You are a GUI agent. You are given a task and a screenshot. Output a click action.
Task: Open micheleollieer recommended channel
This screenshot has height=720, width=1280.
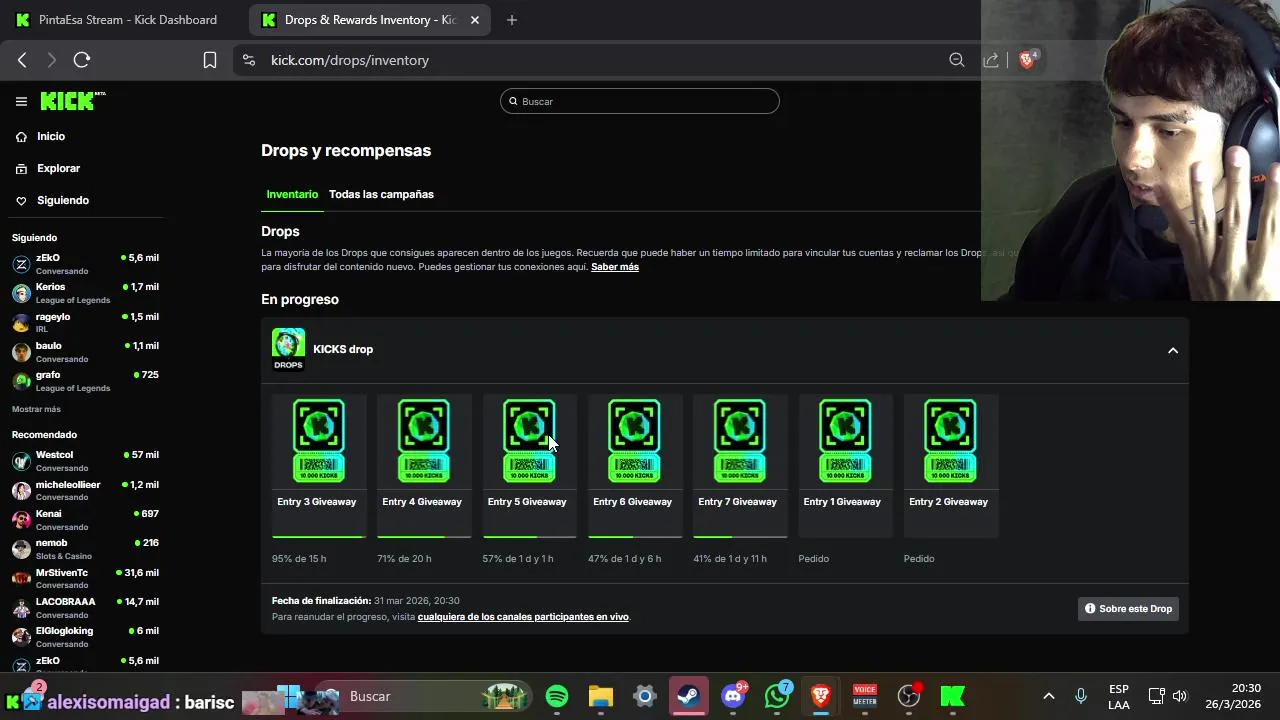click(85, 490)
